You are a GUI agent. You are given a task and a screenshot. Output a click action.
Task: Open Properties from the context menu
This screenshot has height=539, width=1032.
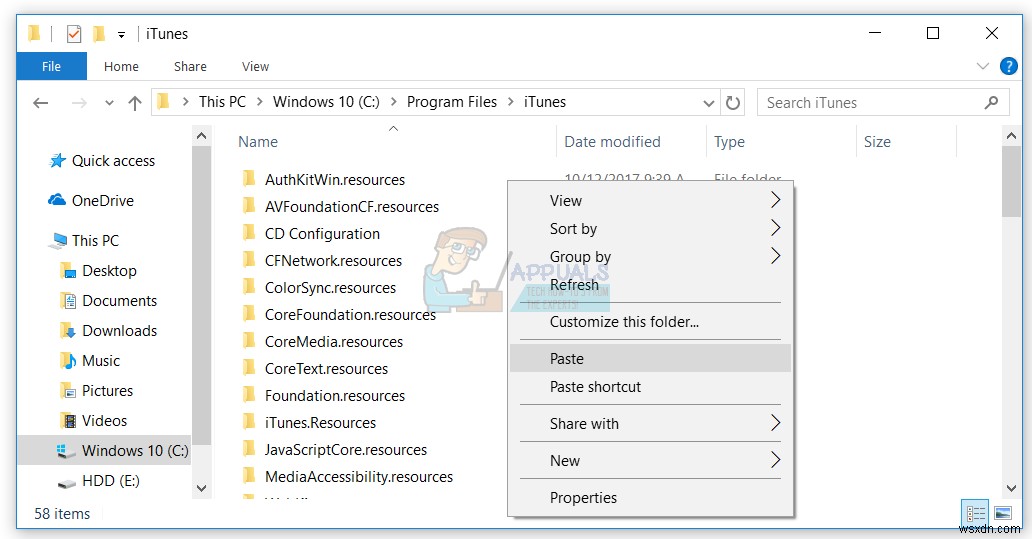[650, 498]
